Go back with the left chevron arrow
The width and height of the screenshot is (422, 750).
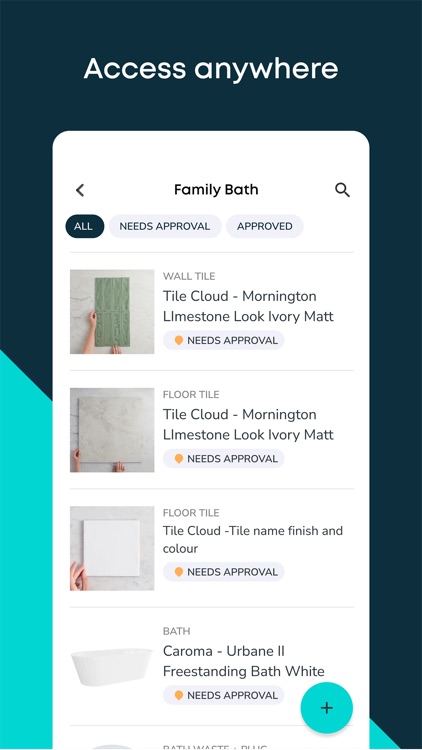[80, 190]
